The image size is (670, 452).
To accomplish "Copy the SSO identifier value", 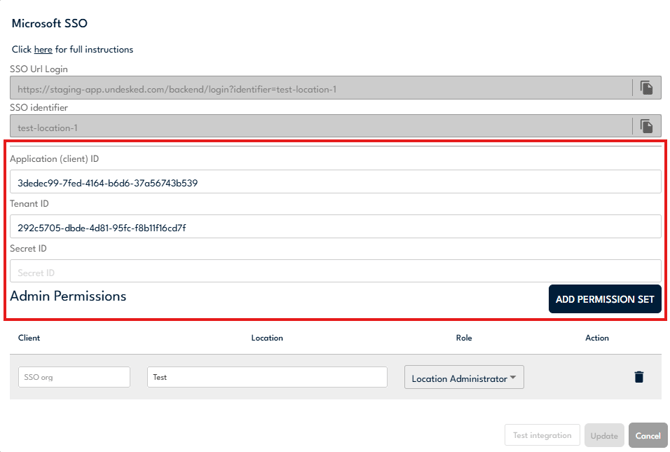I will tap(646, 127).
